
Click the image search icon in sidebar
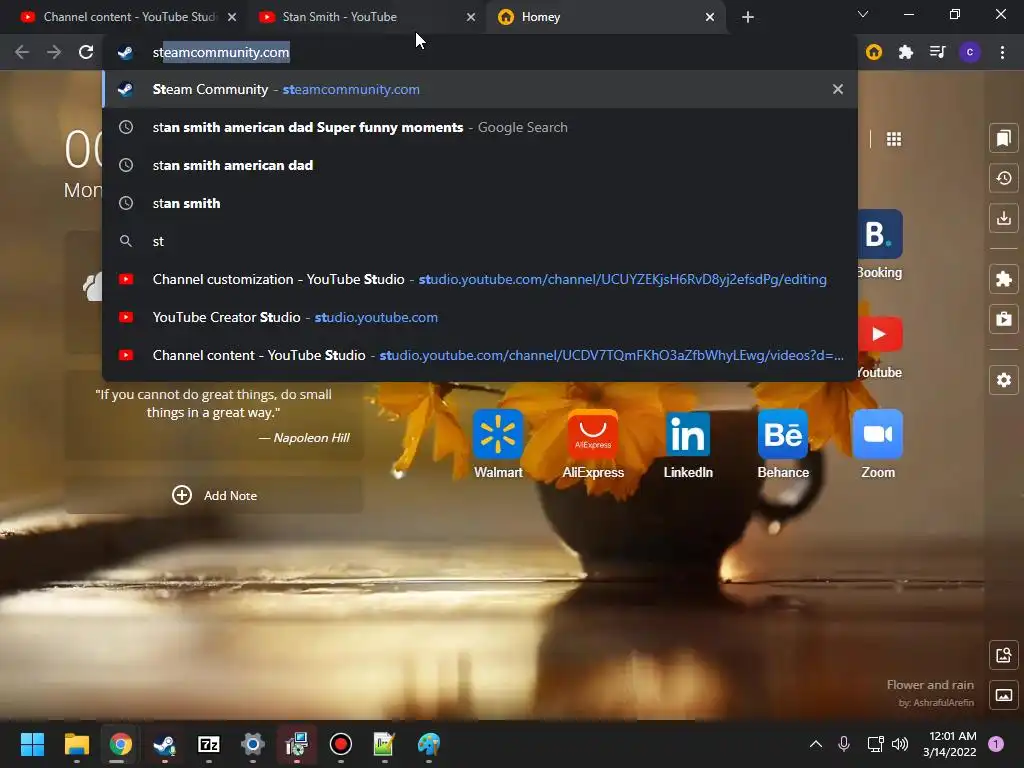tap(1004, 655)
